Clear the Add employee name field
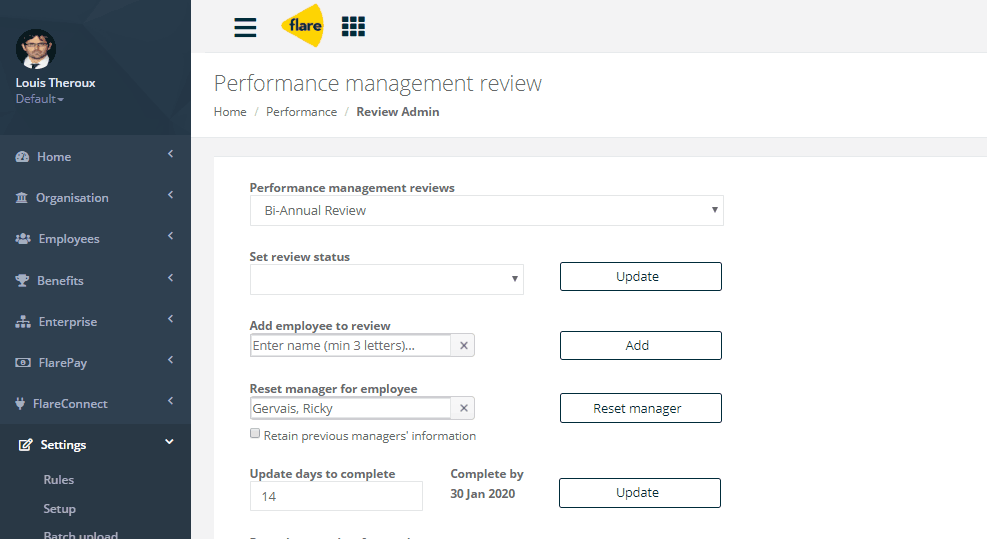Viewport: 987px width, 539px height. click(x=463, y=345)
